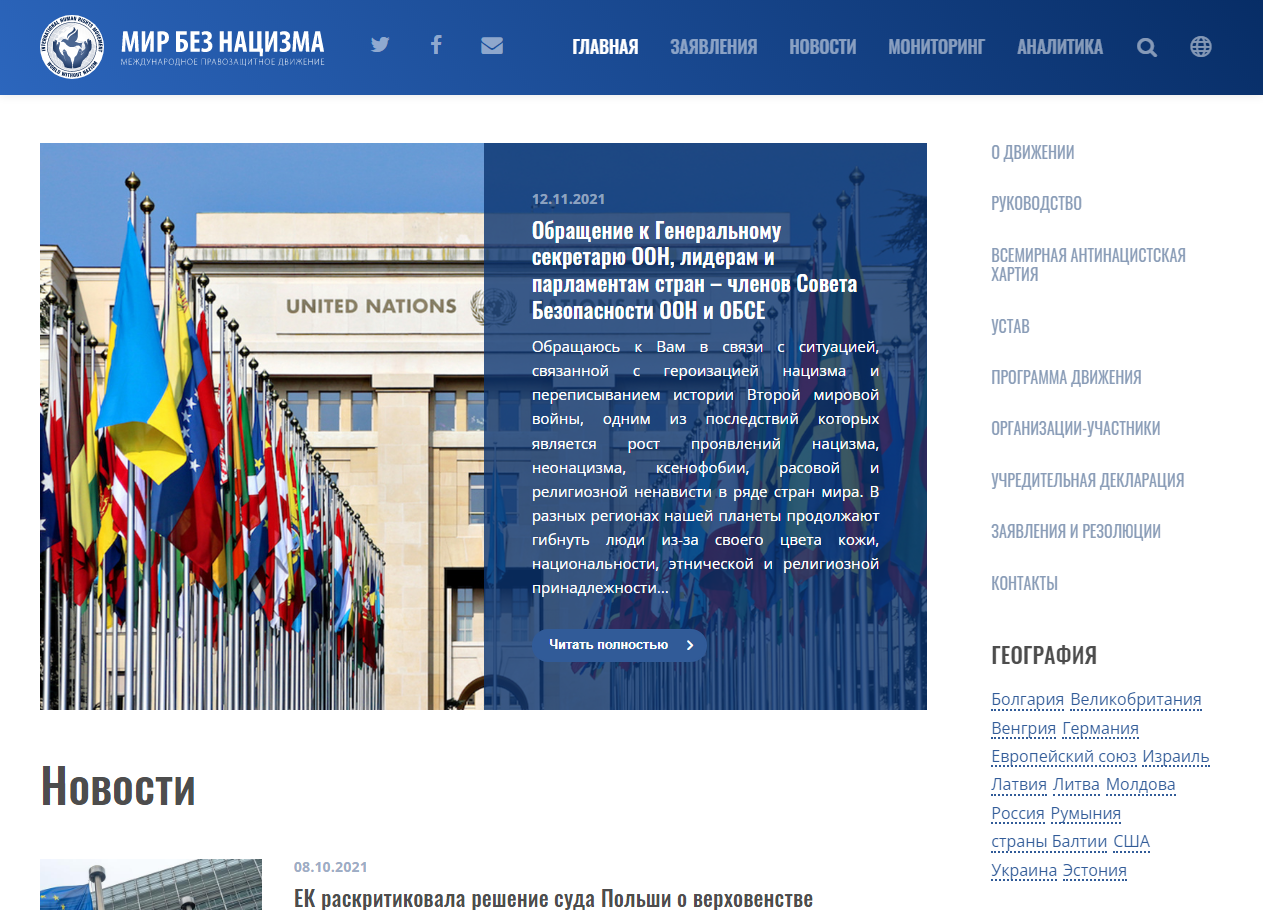Open the language globe icon
This screenshot has height=910, width=1263.
[1201, 46]
